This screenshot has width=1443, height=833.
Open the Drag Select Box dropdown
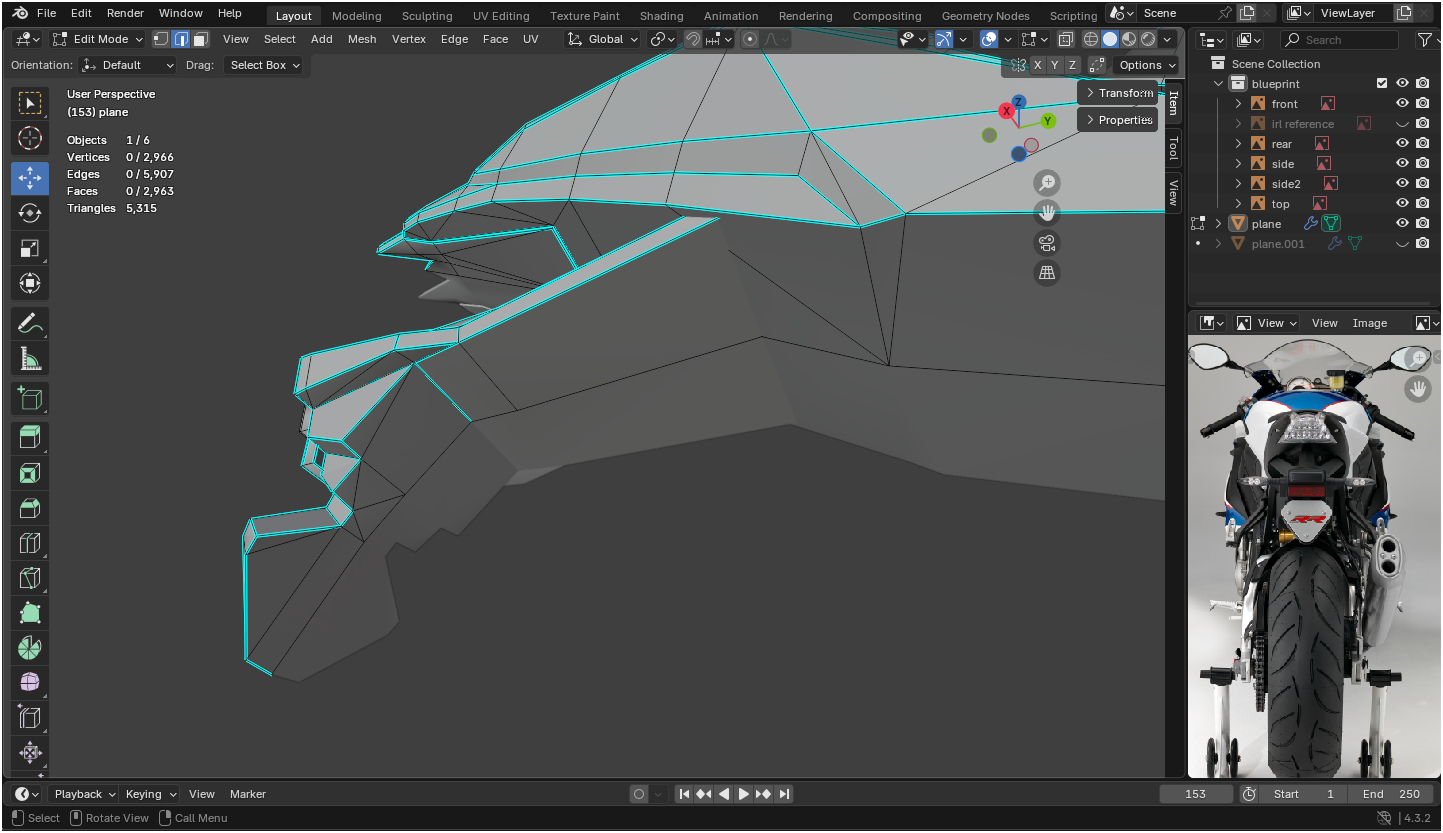click(264, 65)
